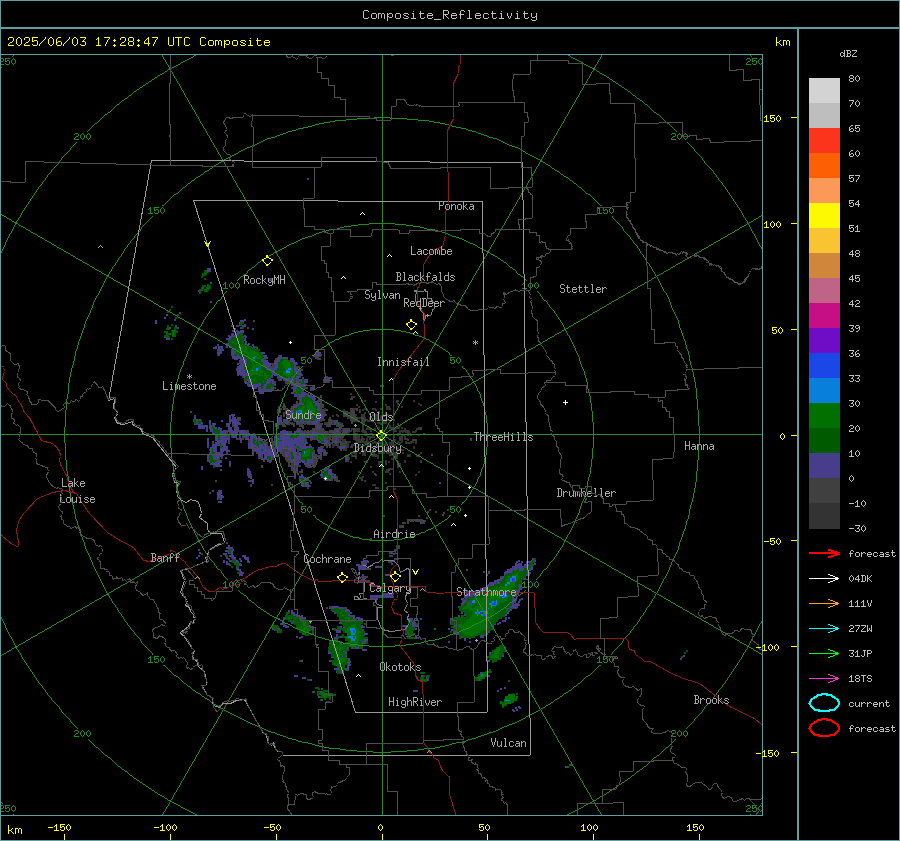Choose the green 31JP arrow legend icon
900x841 pixels.
[824, 653]
